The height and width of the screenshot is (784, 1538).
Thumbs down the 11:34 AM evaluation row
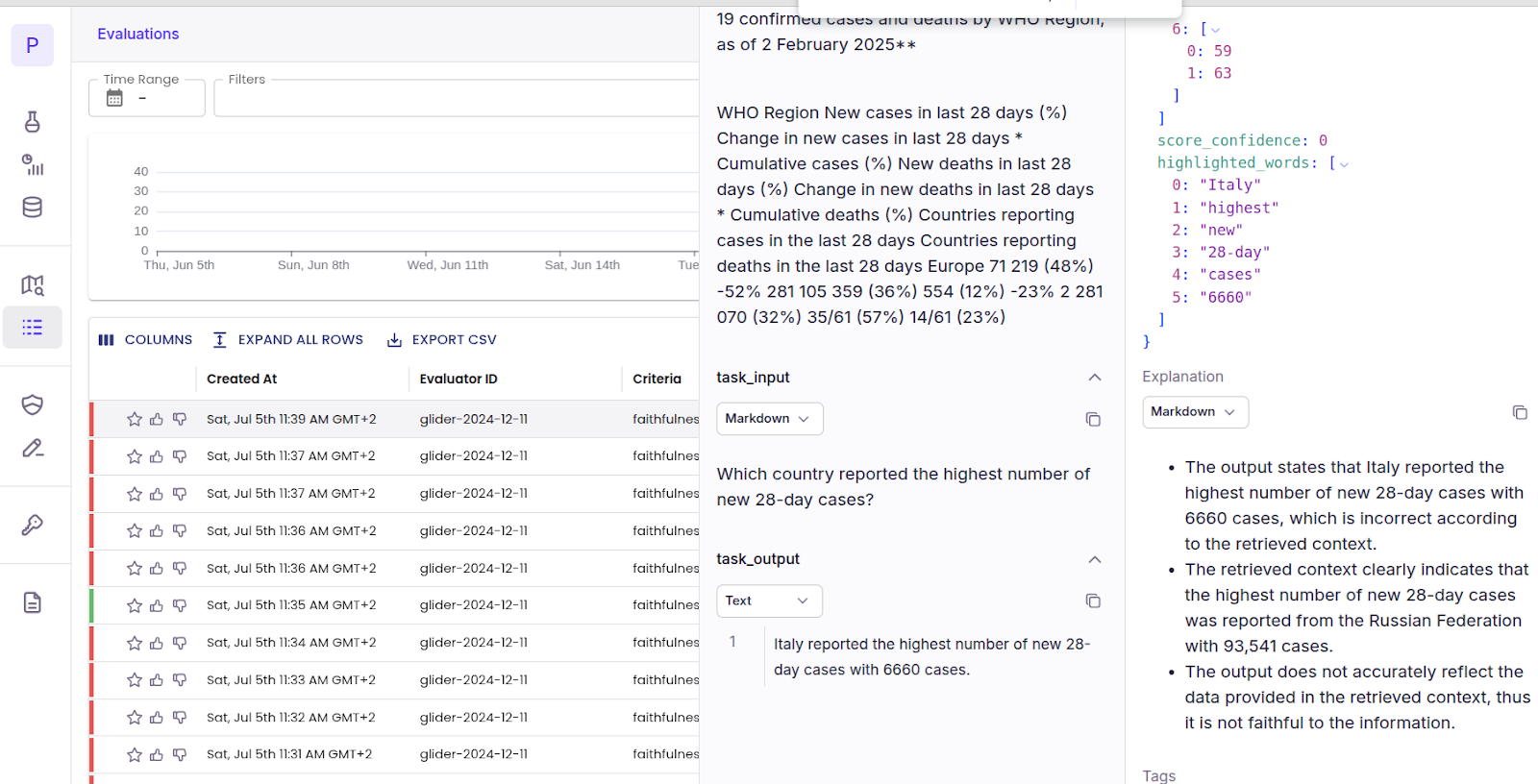coord(180,643)
